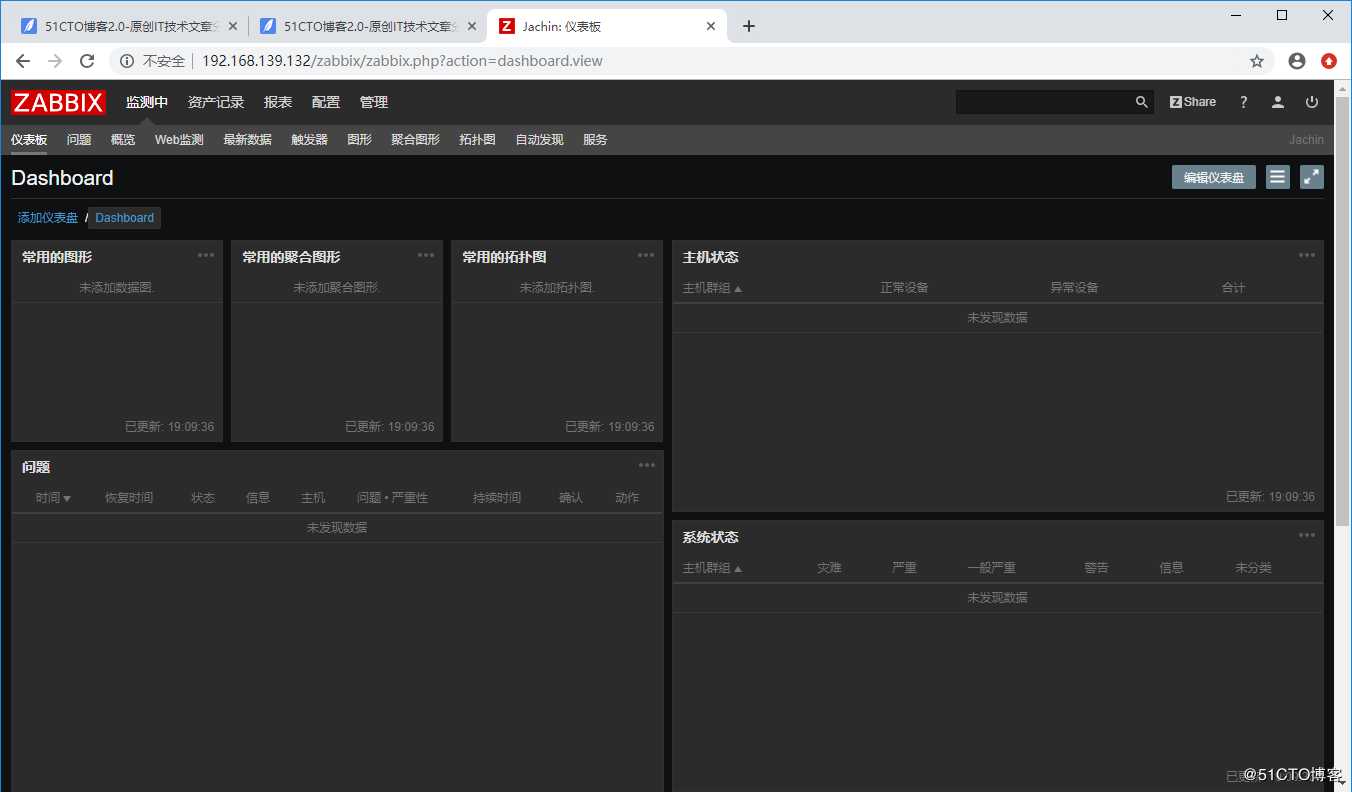Close the Jachin: 仪表板 tab
Image resolution: width=1352 pixels, height=792 pixels.
[712, 26]
